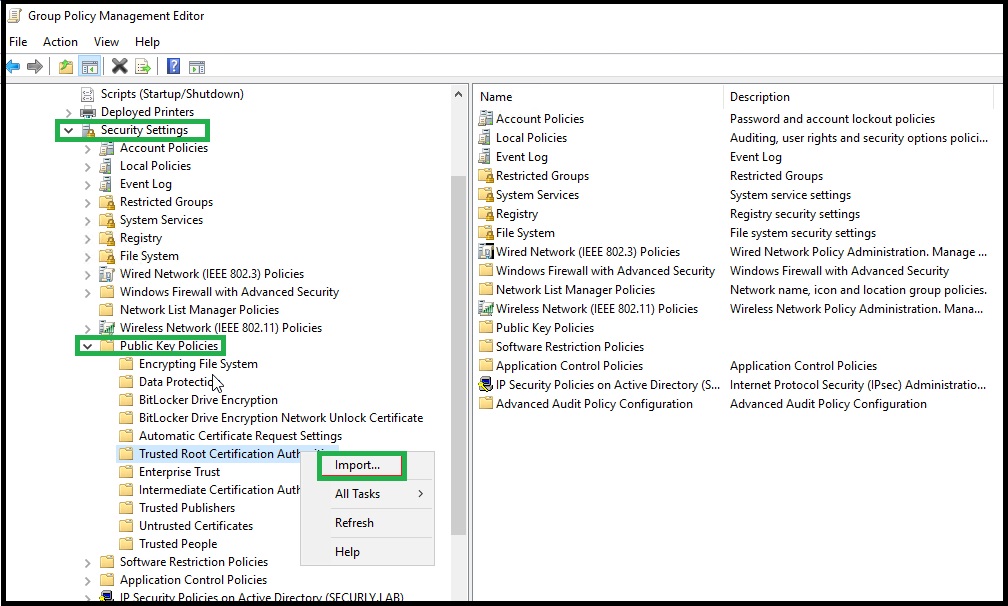Click the blue Help question mark icon
This screenshot has height=606, width=1008.
[x=173, y=67]
